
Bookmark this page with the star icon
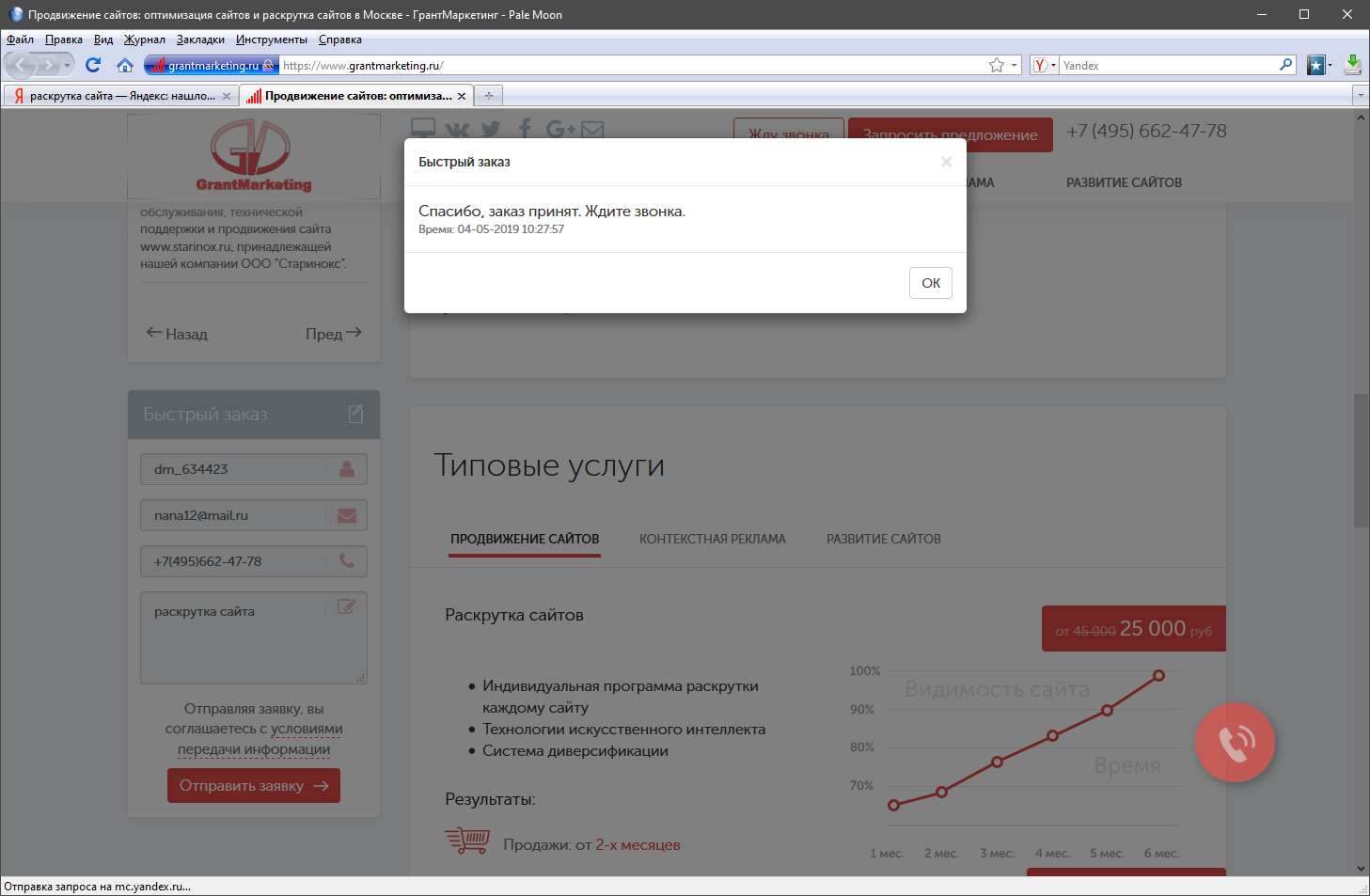997,65
